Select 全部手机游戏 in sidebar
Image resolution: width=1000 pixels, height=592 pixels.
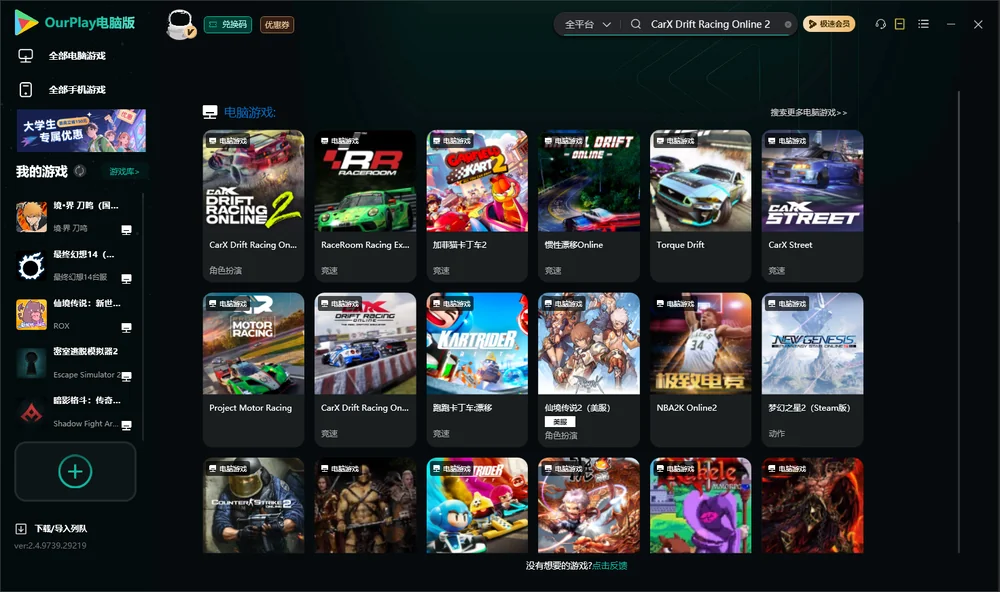pyautogui.click(x=77, y=90)
